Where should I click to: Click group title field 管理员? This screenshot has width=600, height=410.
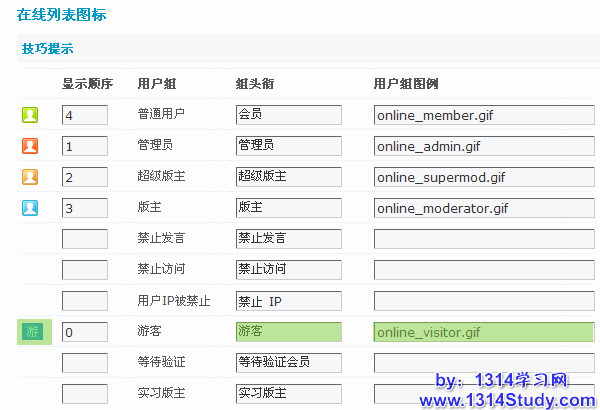point(288,147)
